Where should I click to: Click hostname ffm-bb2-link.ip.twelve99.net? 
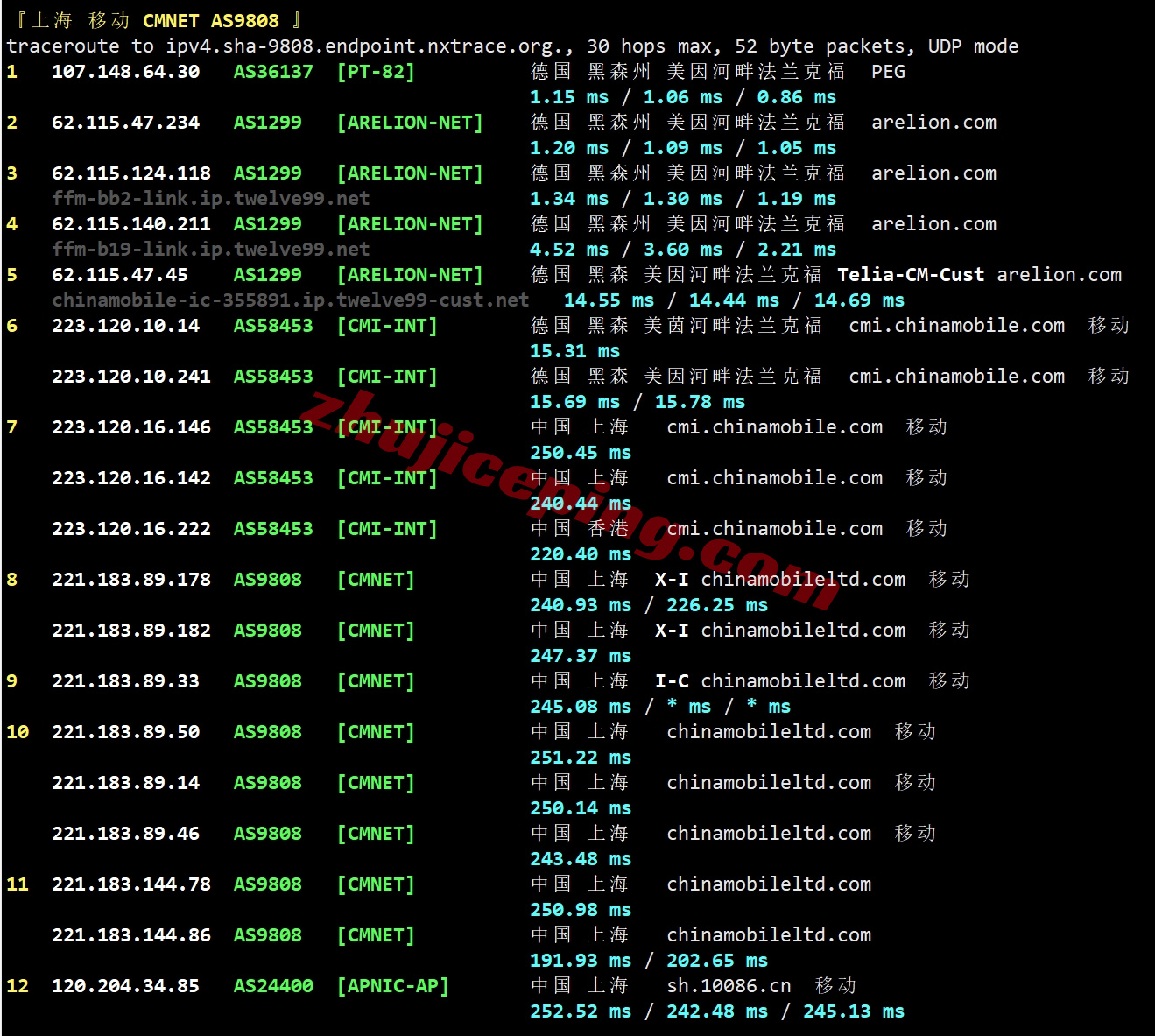pos(210,199)
